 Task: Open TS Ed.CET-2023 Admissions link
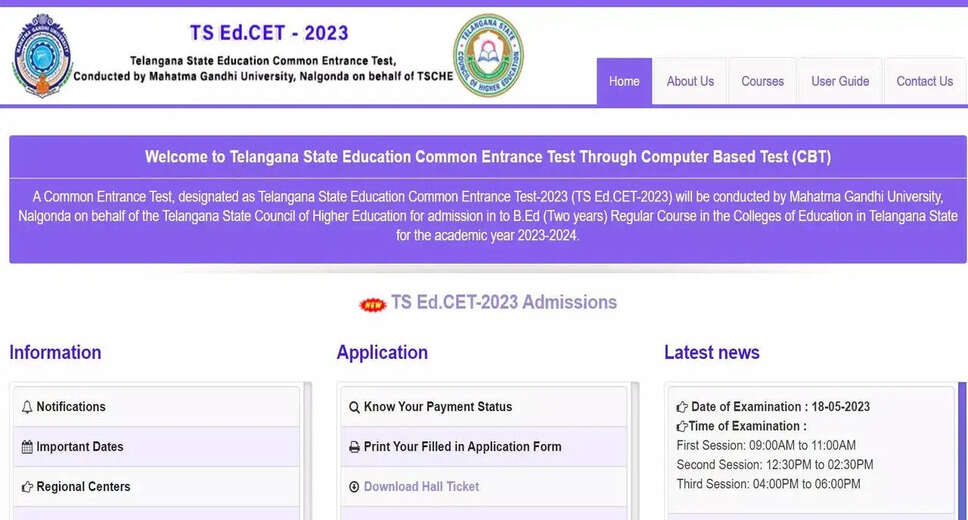click(504, 302)
